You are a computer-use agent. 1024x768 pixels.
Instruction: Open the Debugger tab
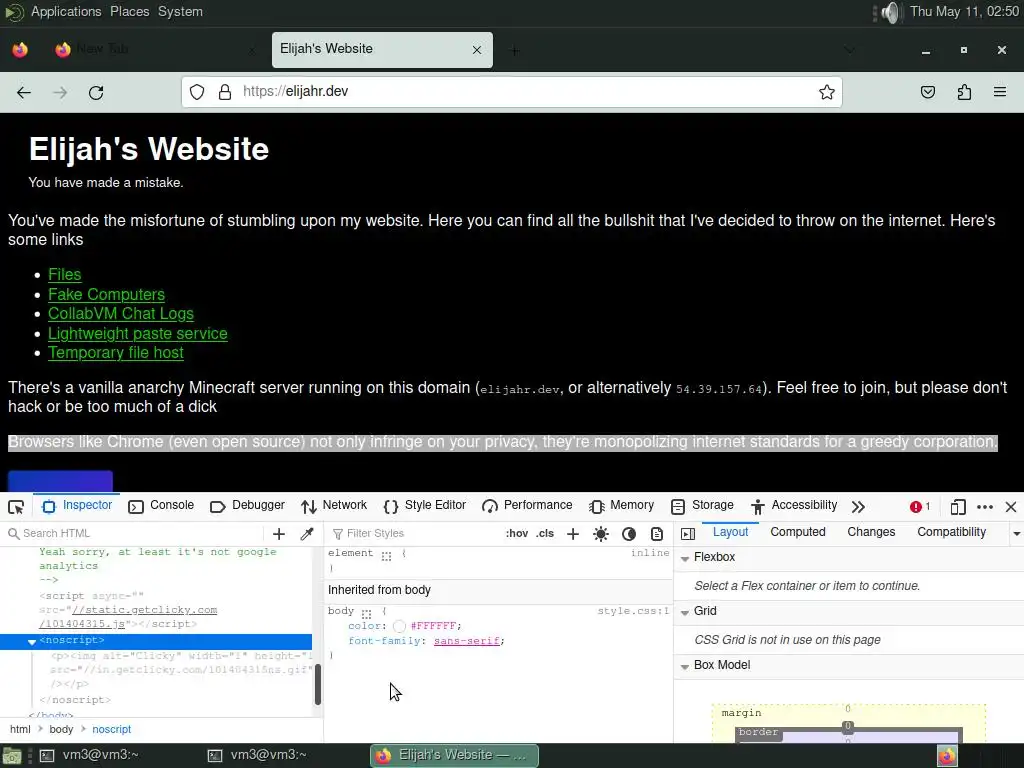[248, 505]
